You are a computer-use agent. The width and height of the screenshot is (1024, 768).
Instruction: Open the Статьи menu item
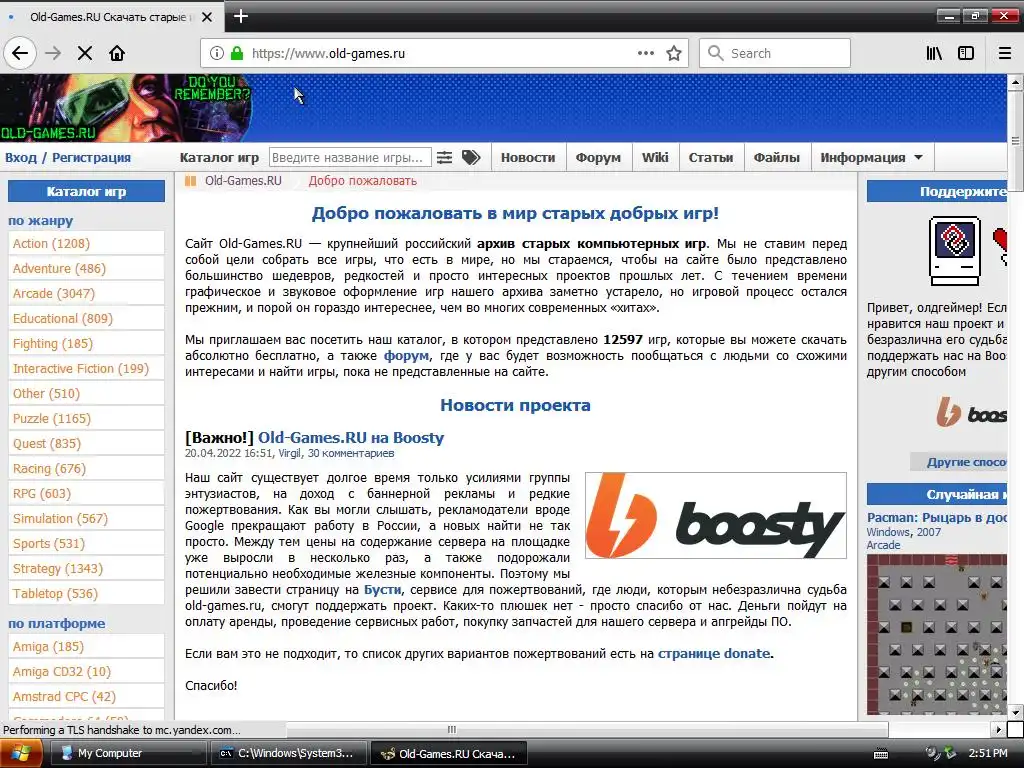point(711,157)
